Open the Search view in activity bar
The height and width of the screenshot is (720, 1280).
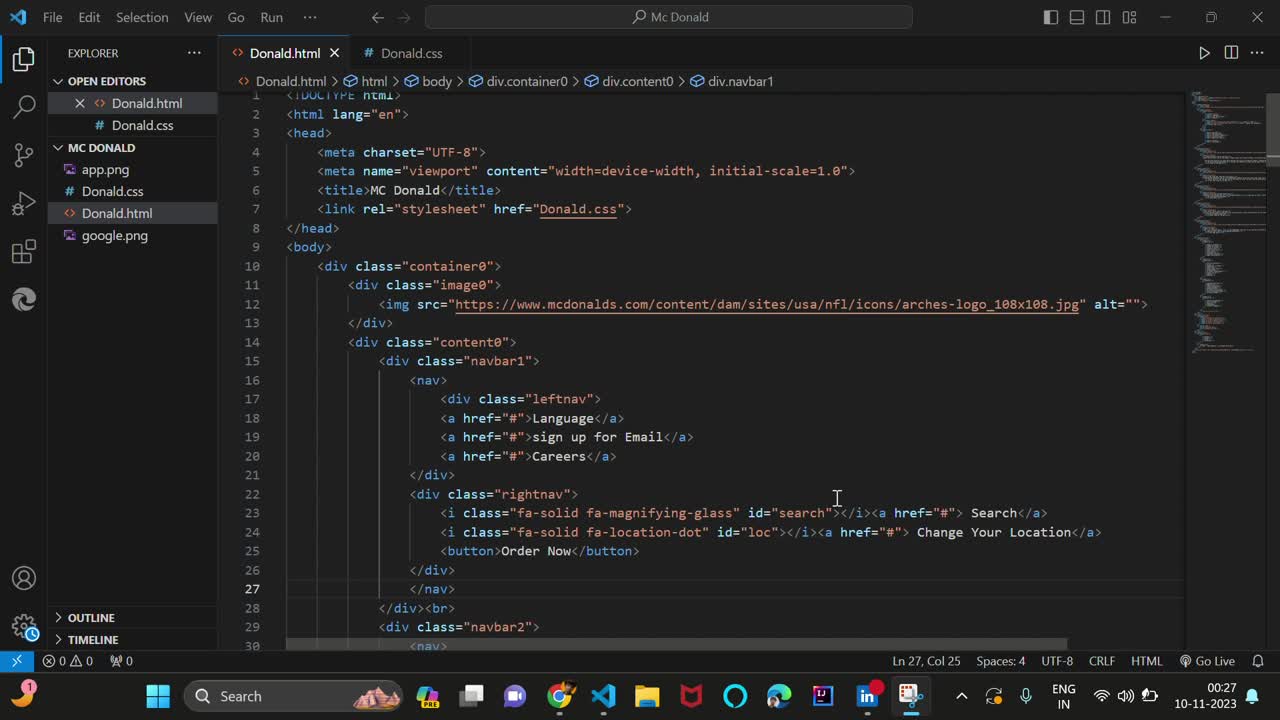click(24, 107)
